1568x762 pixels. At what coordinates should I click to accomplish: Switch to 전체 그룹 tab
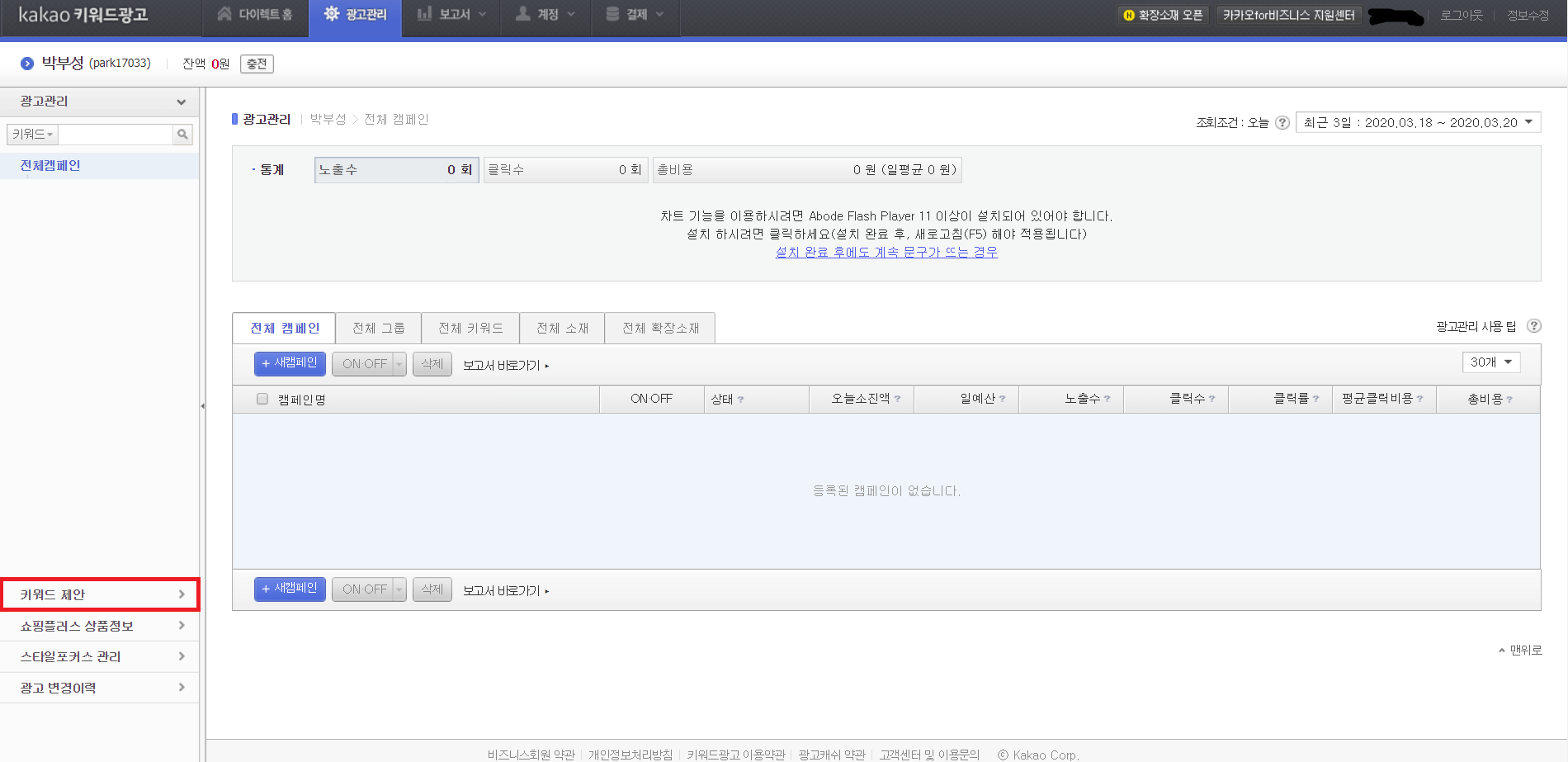pos(378,328)
